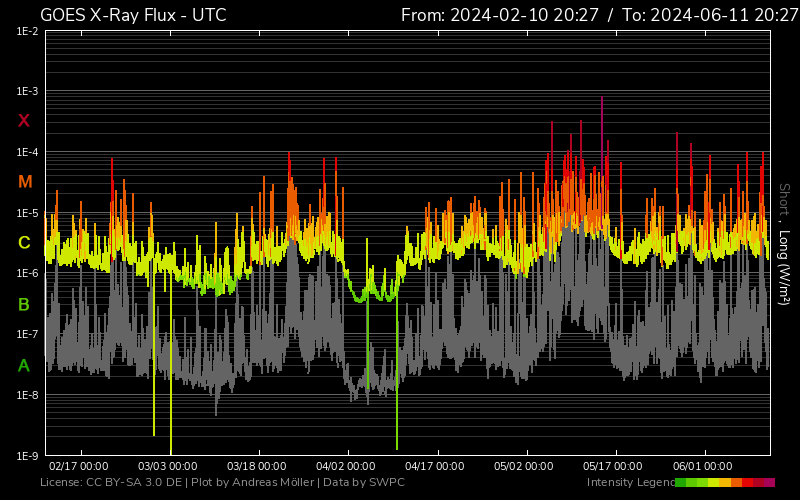Click the pure orange swatch in intensity legend
The image size is (800, 500).
coord(736,482)
